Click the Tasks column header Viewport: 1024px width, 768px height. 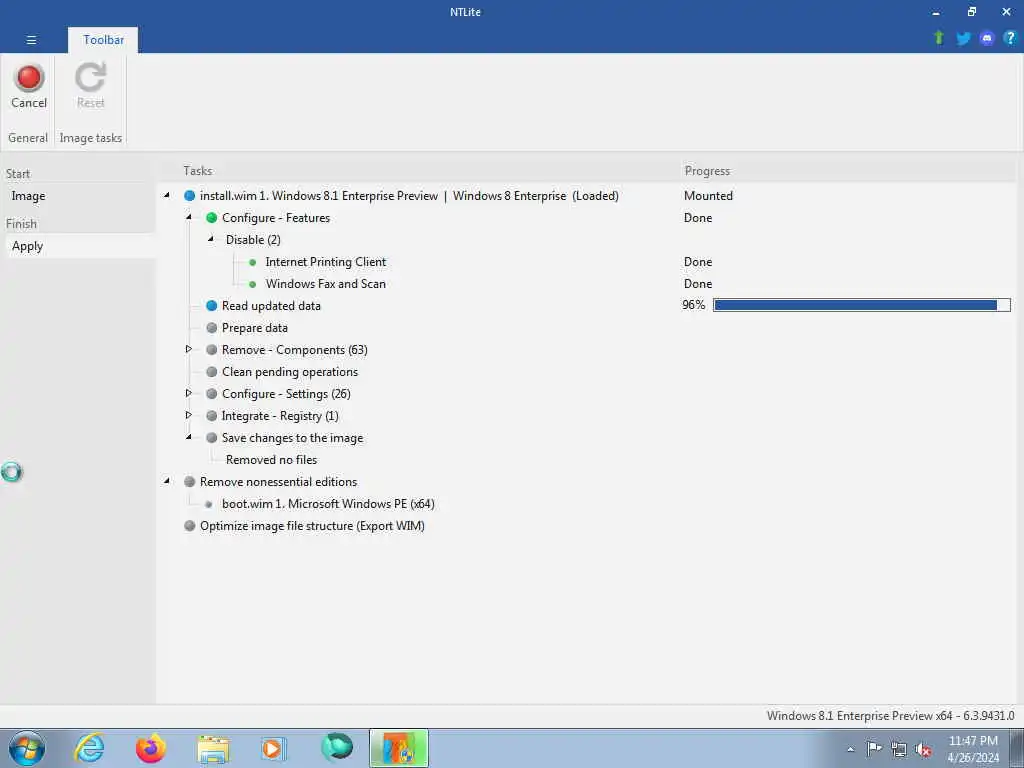click(197, 170)
